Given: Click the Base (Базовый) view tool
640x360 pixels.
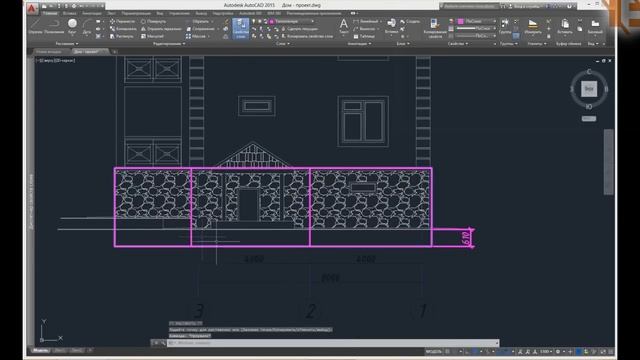Looking at the screenshot, I should pos(595,27).
